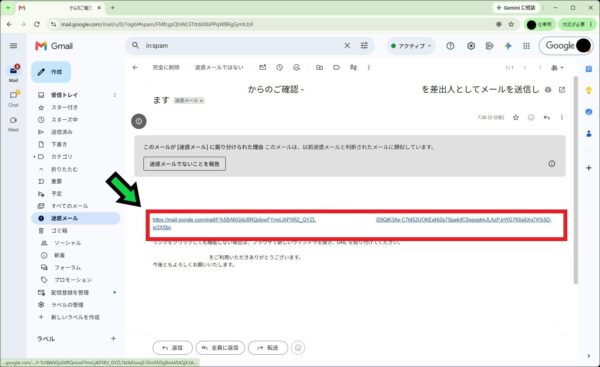The height and width of the screenshot is (367, 600).
Task: Click the Print all icon
Action: point(548,90)
